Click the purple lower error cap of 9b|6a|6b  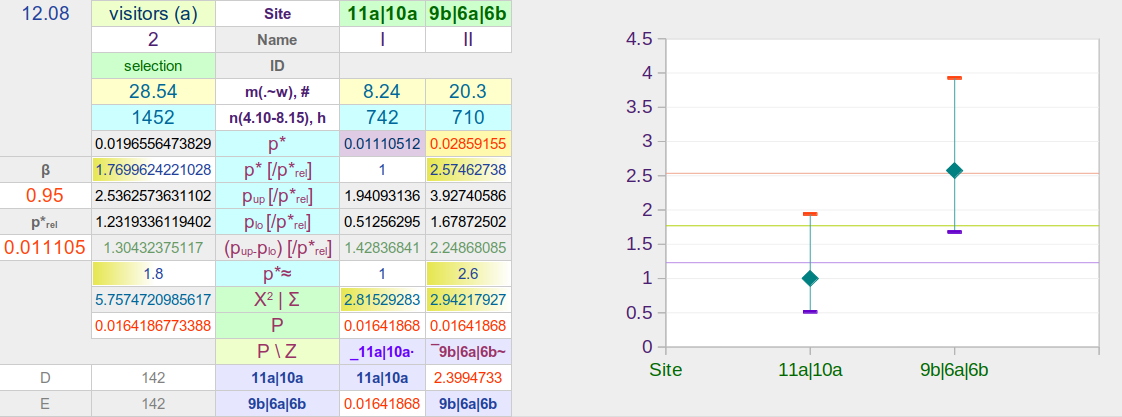tap(954, 232)
